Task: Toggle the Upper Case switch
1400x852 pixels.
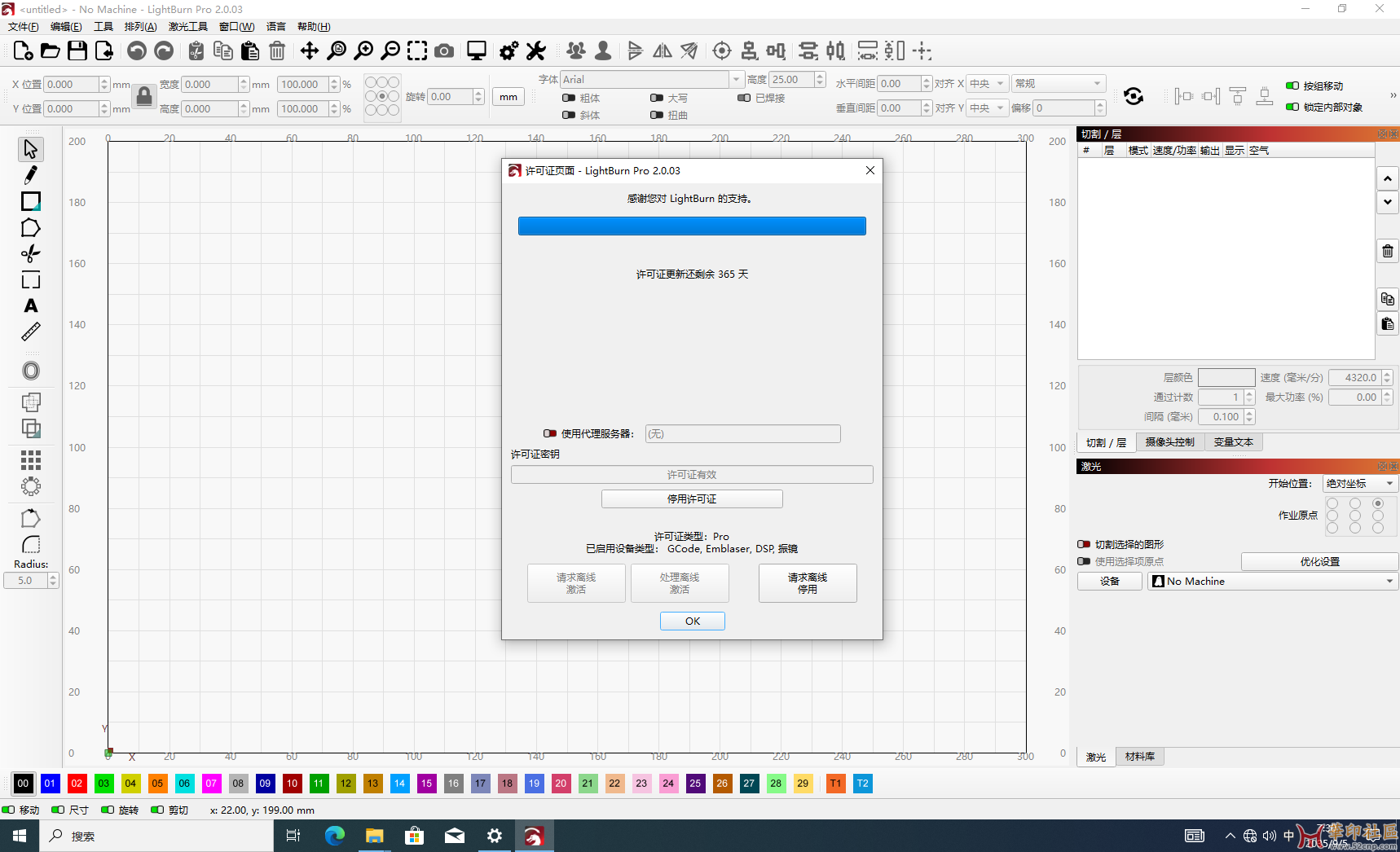Action: 657,98
